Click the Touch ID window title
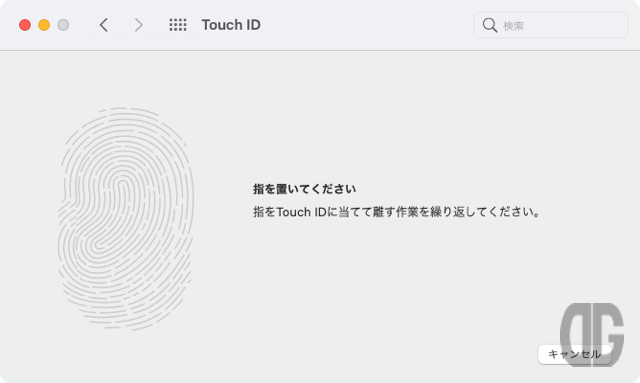 pos(231,25)
